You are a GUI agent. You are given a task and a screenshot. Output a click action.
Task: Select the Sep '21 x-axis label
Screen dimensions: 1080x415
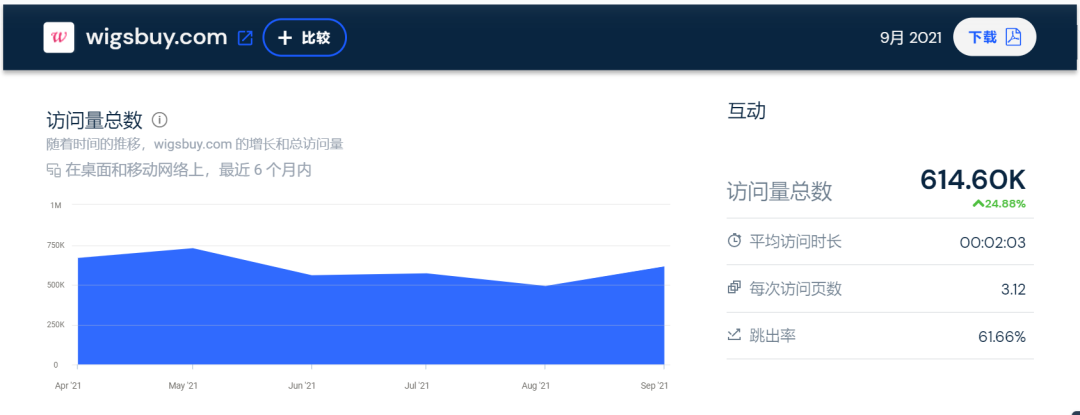point(652,386)
